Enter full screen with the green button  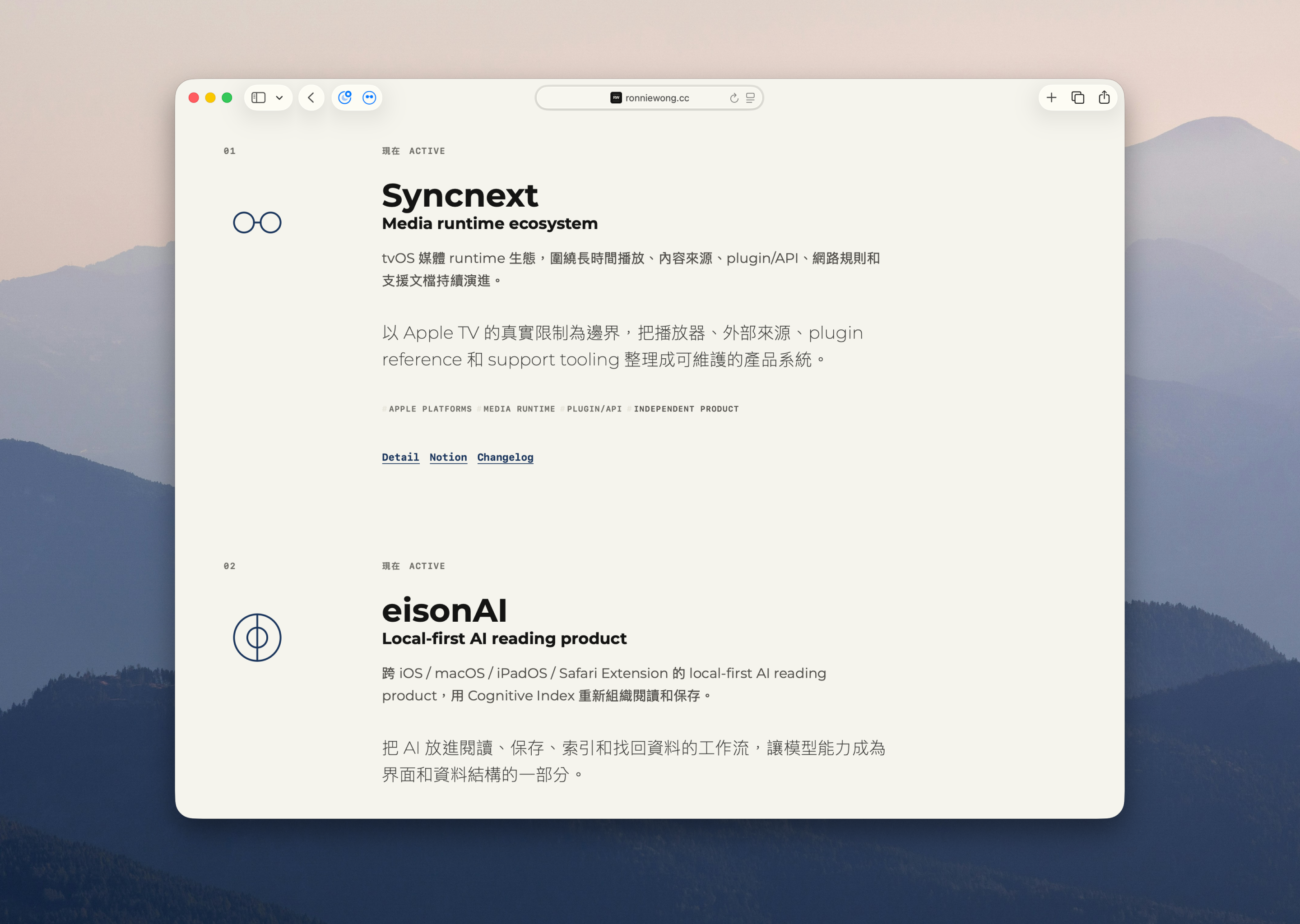click(227, 98)
